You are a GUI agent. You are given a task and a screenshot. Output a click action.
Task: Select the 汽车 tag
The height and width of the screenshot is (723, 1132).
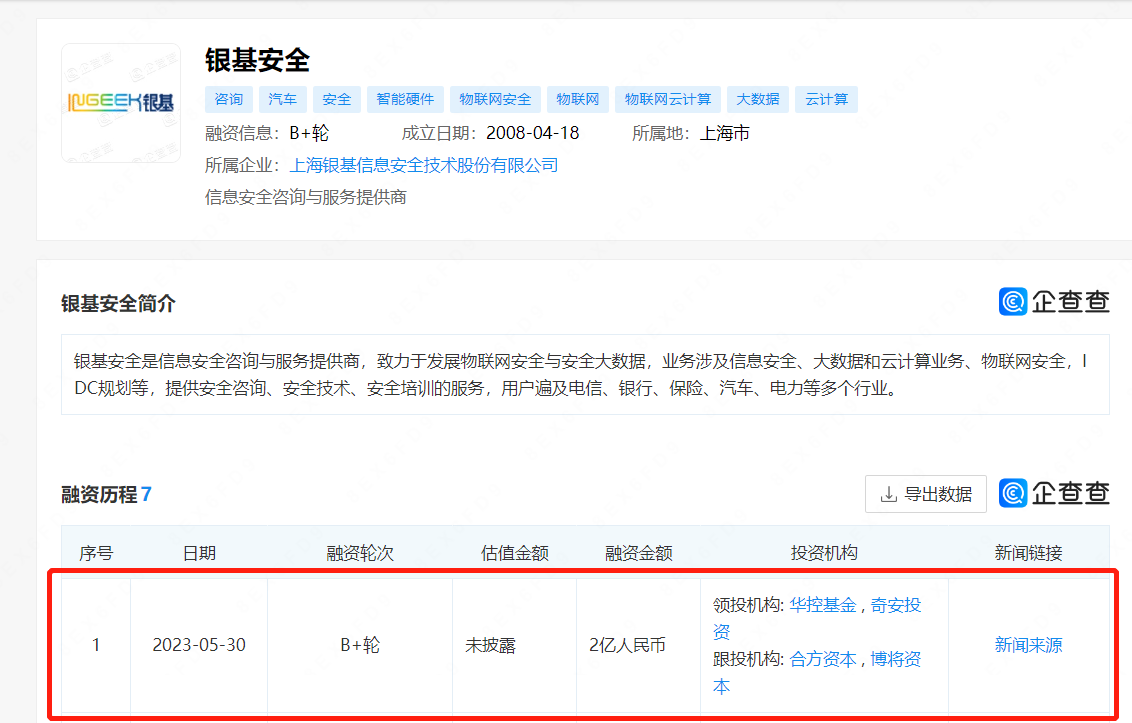tap(283, 100)
